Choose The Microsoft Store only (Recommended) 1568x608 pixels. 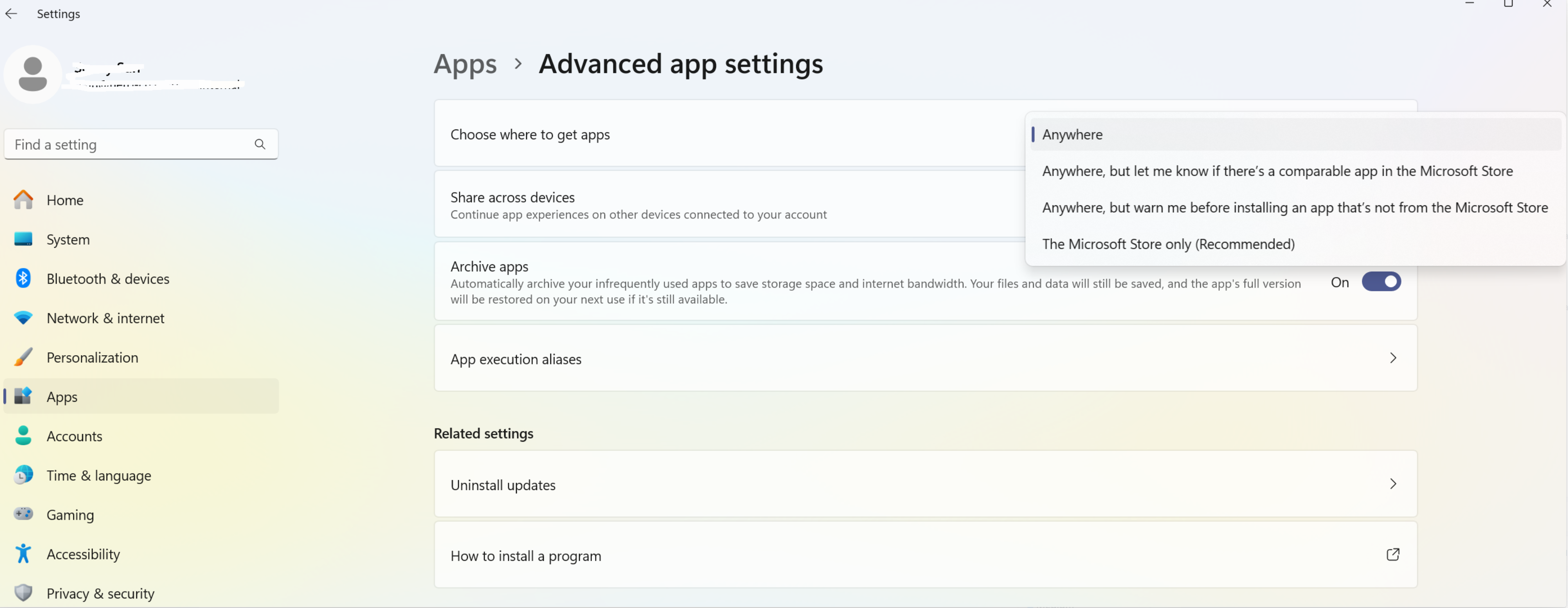pyautogui.click(x=1168, y=244)
